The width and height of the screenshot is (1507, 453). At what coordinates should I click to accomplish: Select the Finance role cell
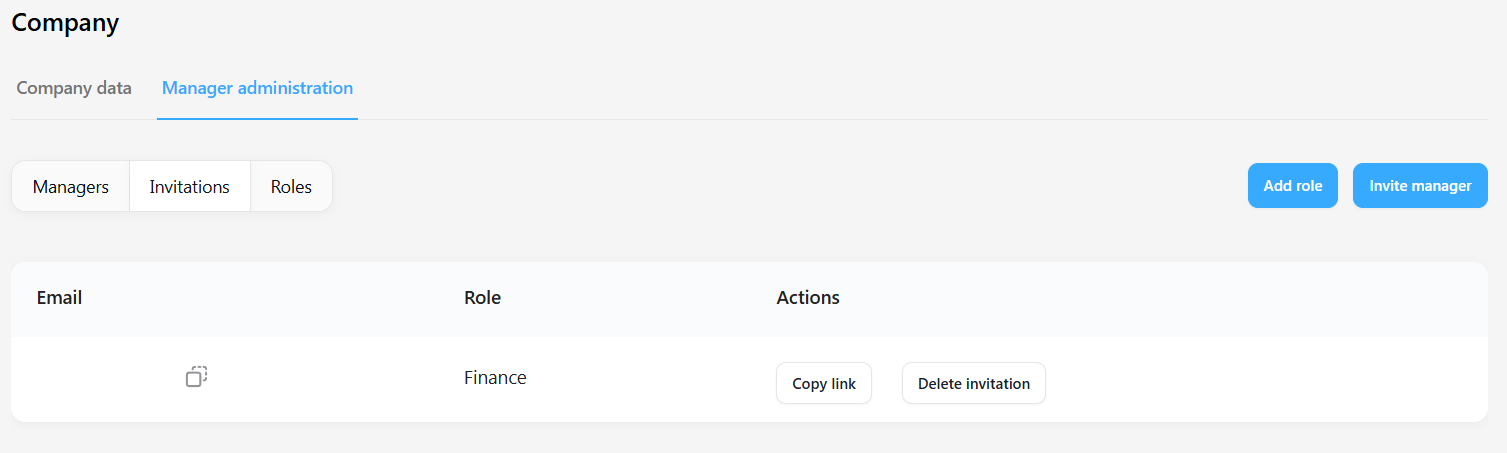[495, 378]
